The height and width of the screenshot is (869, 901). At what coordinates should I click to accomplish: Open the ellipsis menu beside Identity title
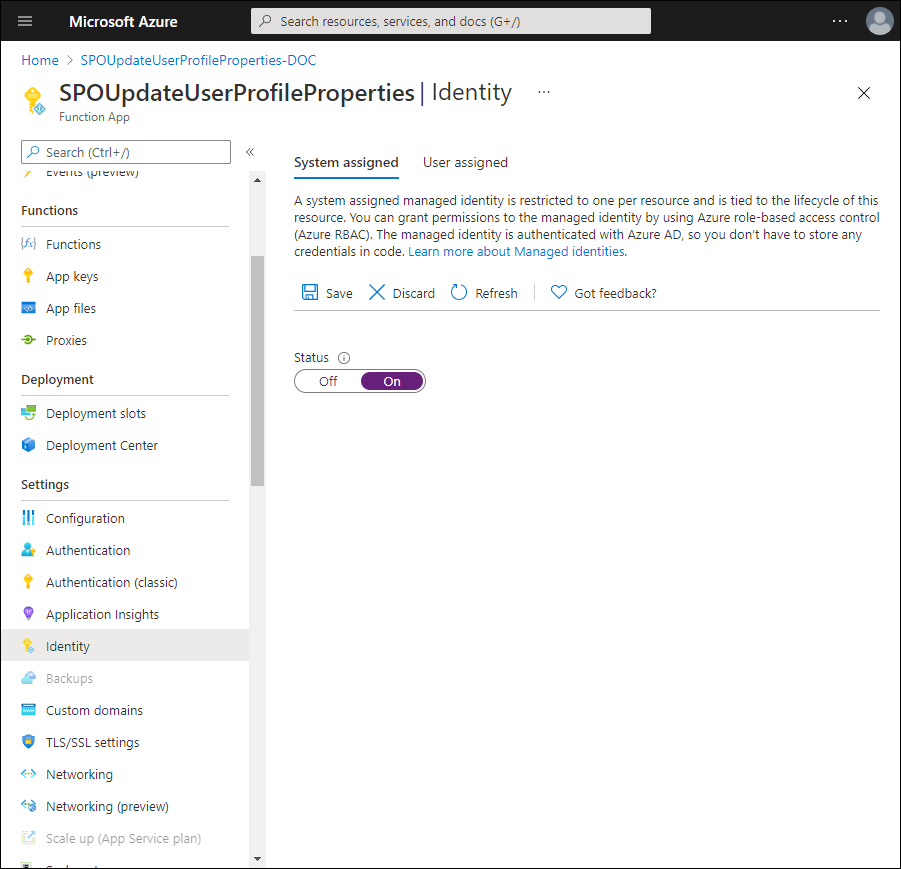click(x=544, y=92)
